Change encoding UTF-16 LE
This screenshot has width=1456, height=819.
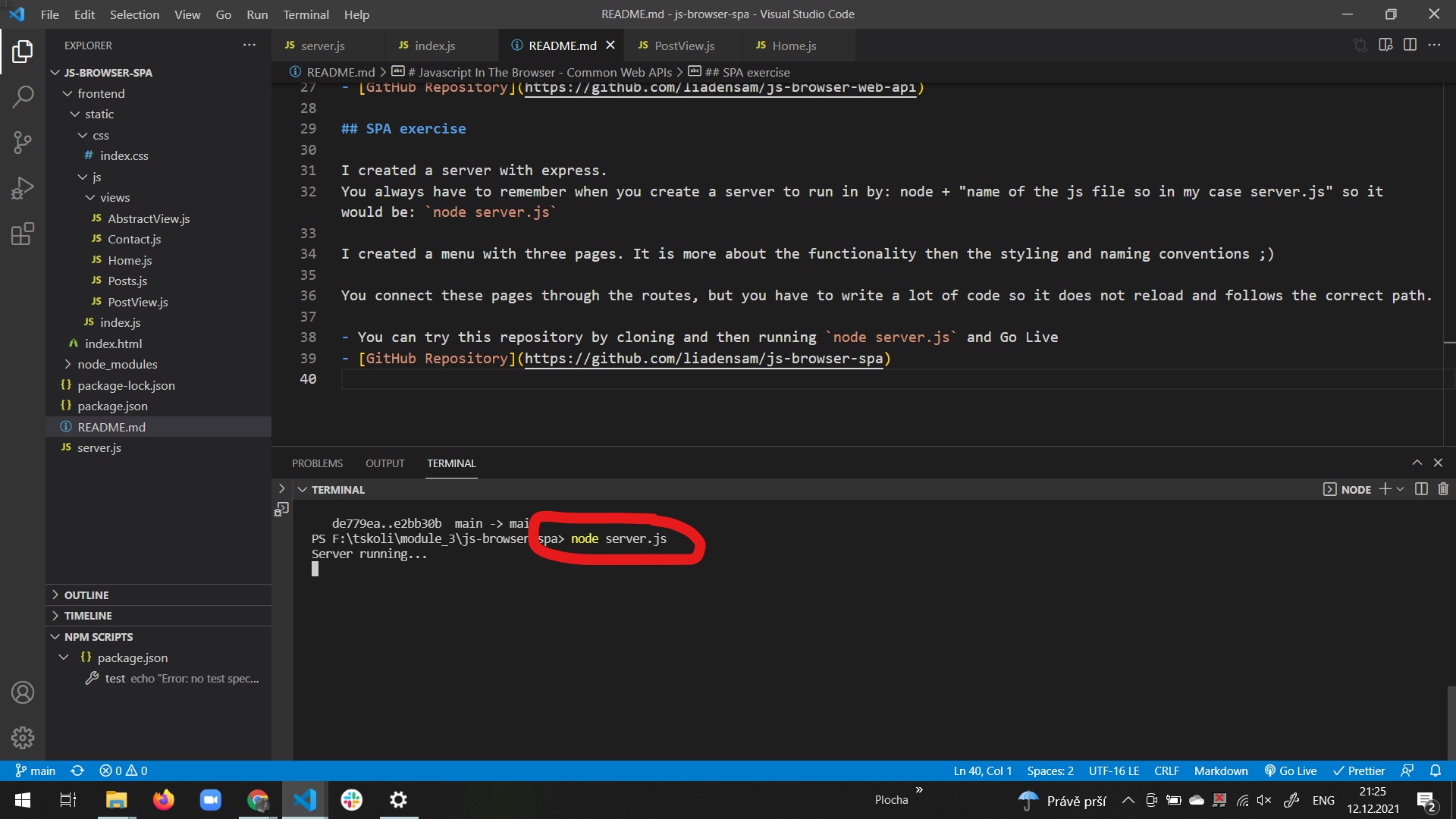1114,770
